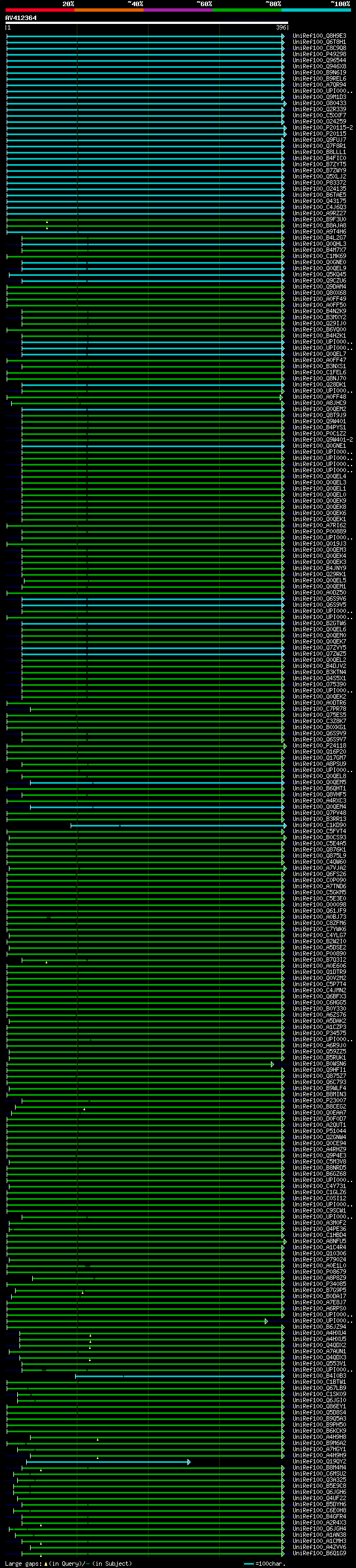Click the green ~80% identity legend segment
The image size is (356, 1568).
coord(246,10)
